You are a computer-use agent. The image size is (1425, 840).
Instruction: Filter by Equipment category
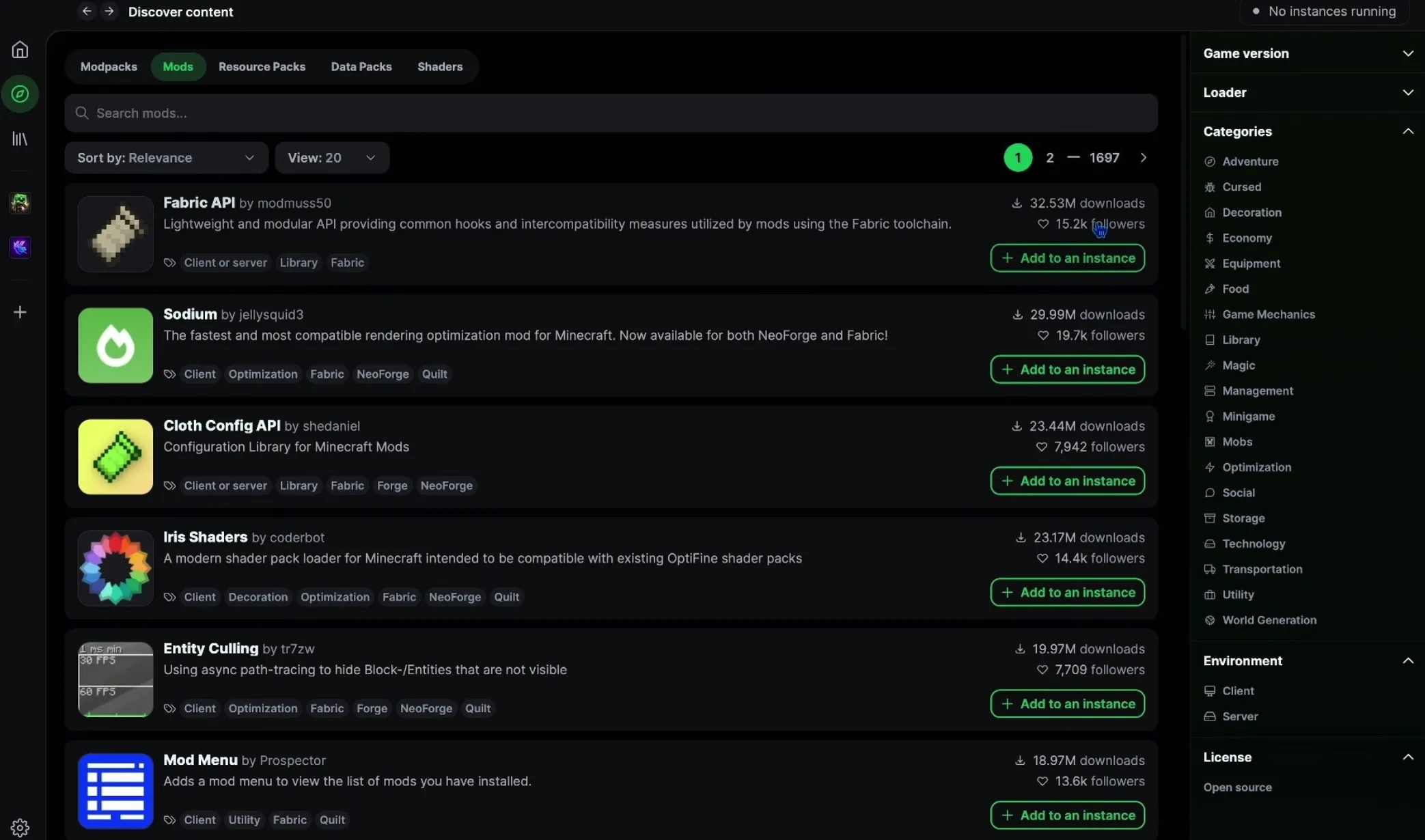(1243, 264)
